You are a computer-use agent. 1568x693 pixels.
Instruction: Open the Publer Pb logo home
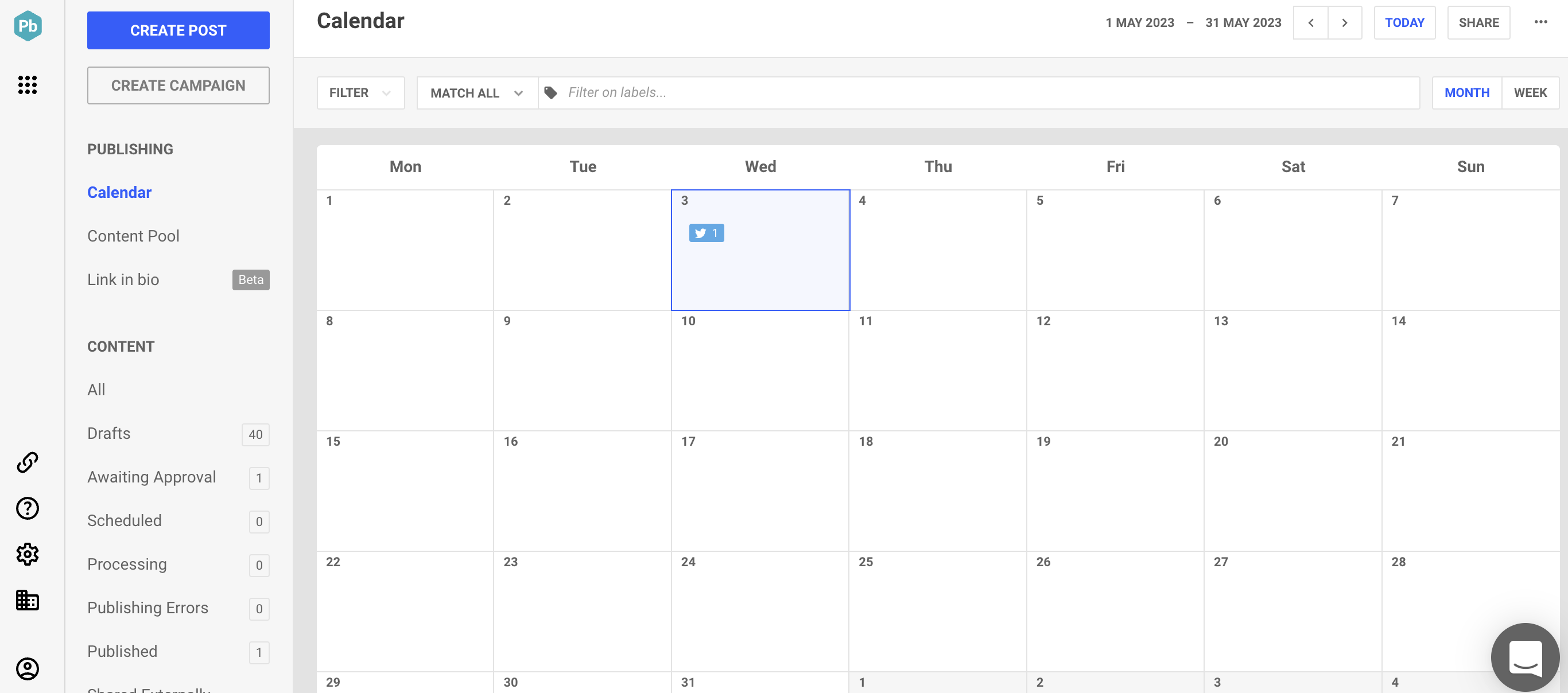coord(28,26)
